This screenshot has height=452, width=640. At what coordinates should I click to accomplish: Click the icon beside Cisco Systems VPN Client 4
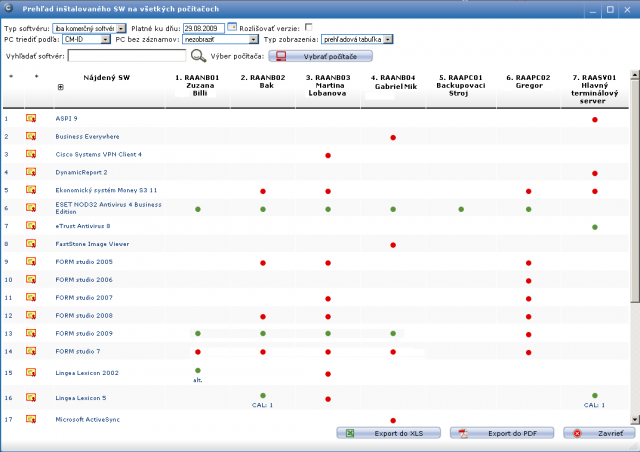tap(31, 154)
